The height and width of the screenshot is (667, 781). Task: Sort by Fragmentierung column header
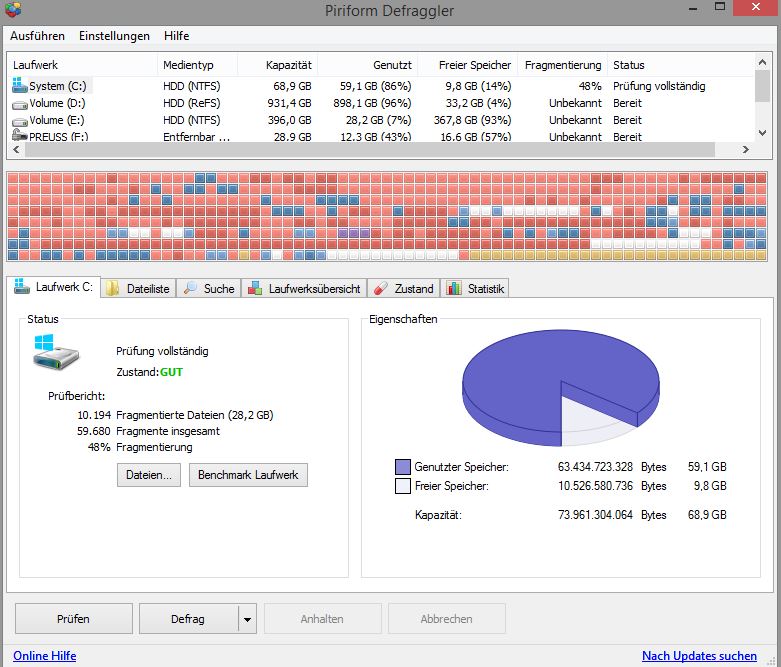[562, 65]
